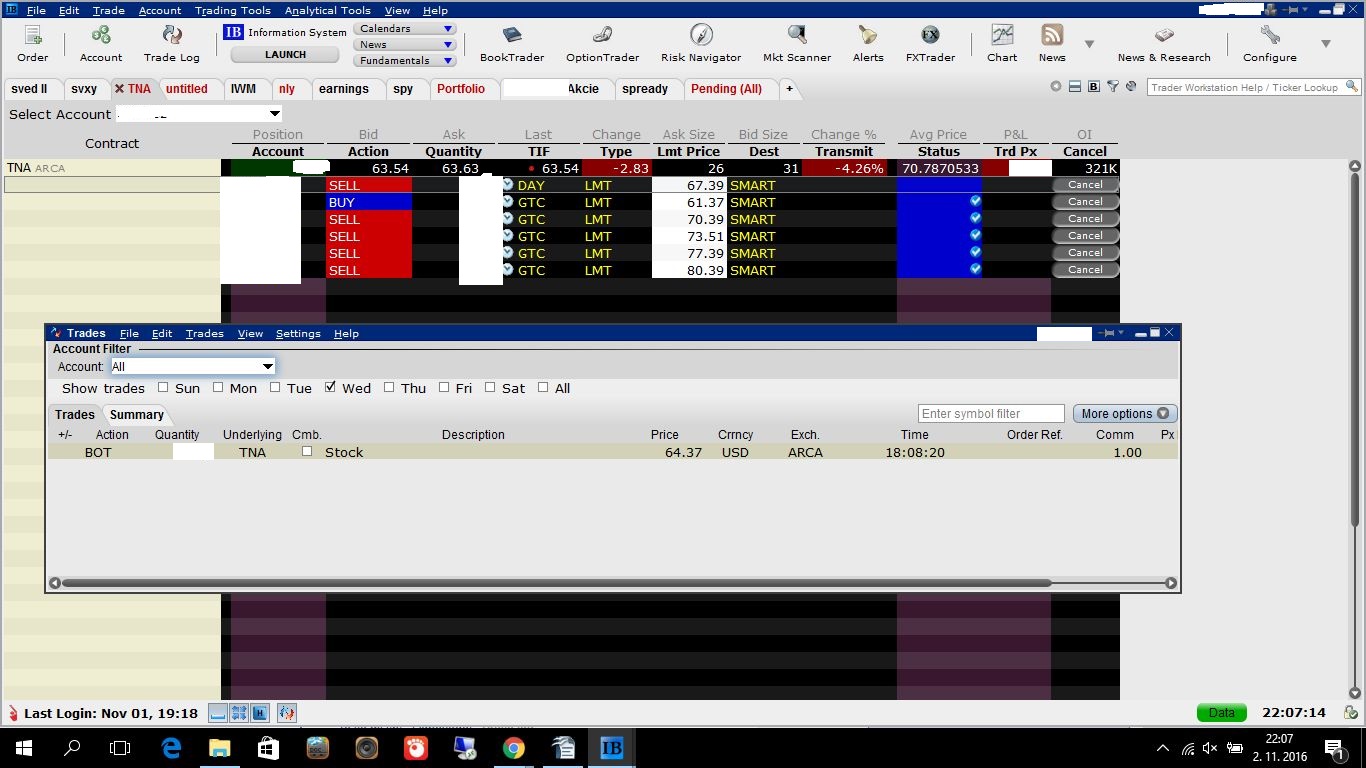Launch OptionTrader from the toolbar
This screenshot has width=1366, height=768.
tap(602, 43)
